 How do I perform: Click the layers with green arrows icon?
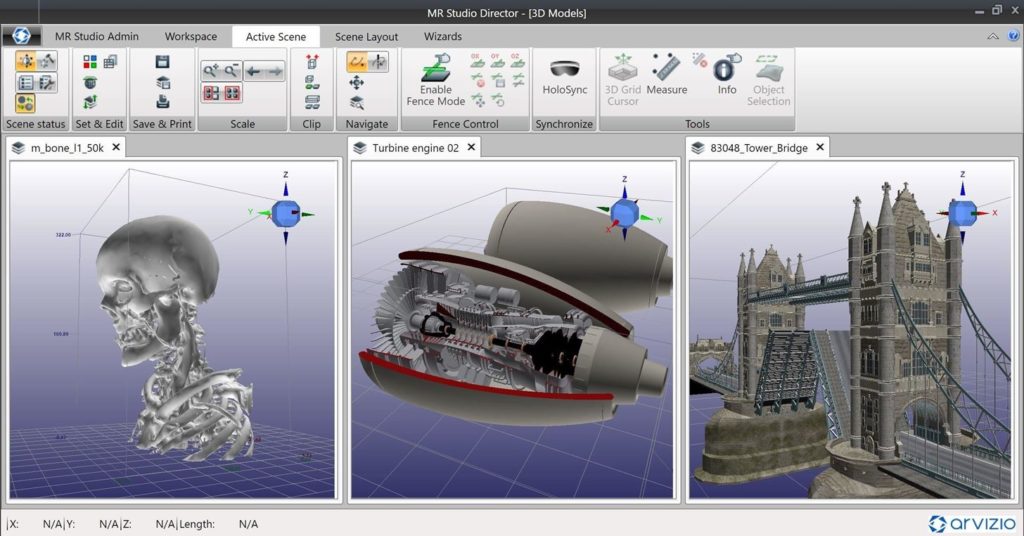(90, 102)
